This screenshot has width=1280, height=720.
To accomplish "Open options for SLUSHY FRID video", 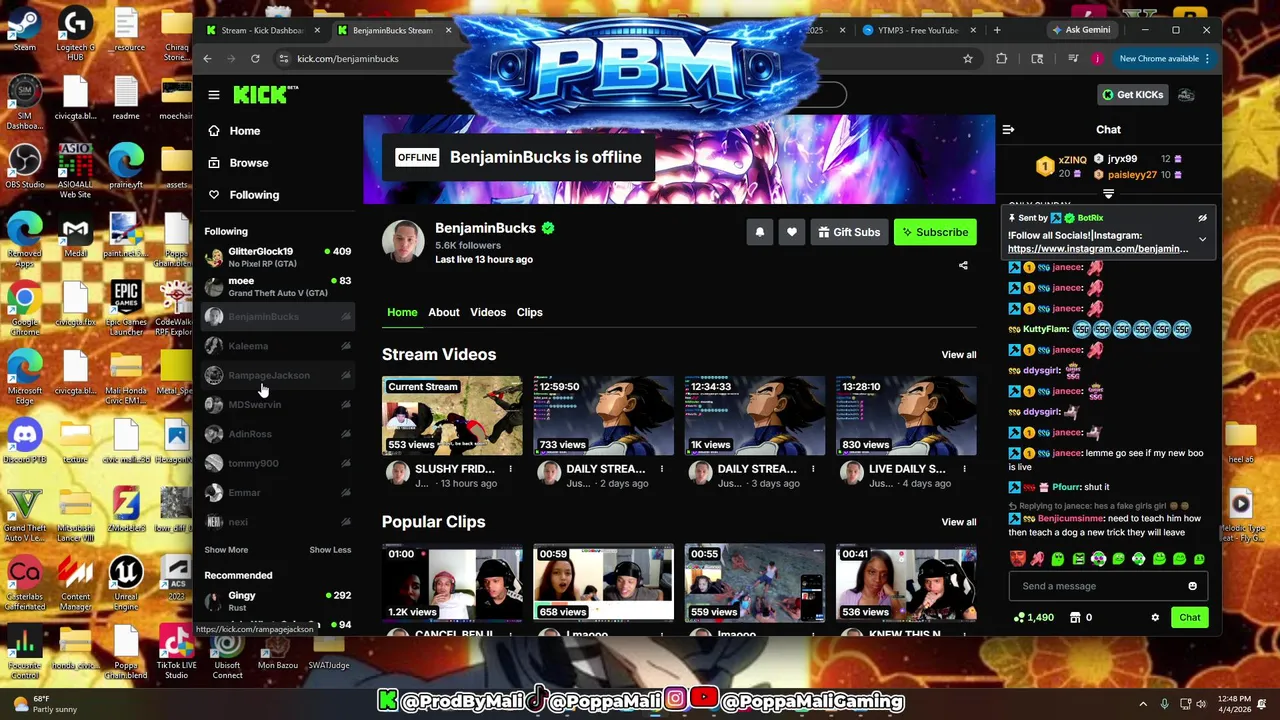I will click(x=510, y=469).
